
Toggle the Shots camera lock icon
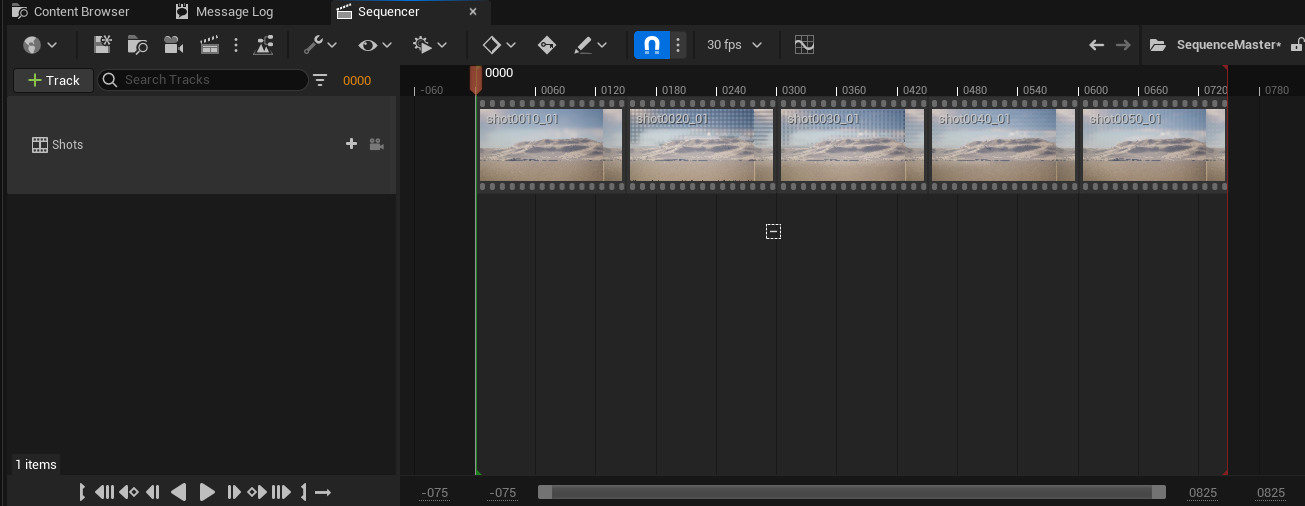coord(376,144)
